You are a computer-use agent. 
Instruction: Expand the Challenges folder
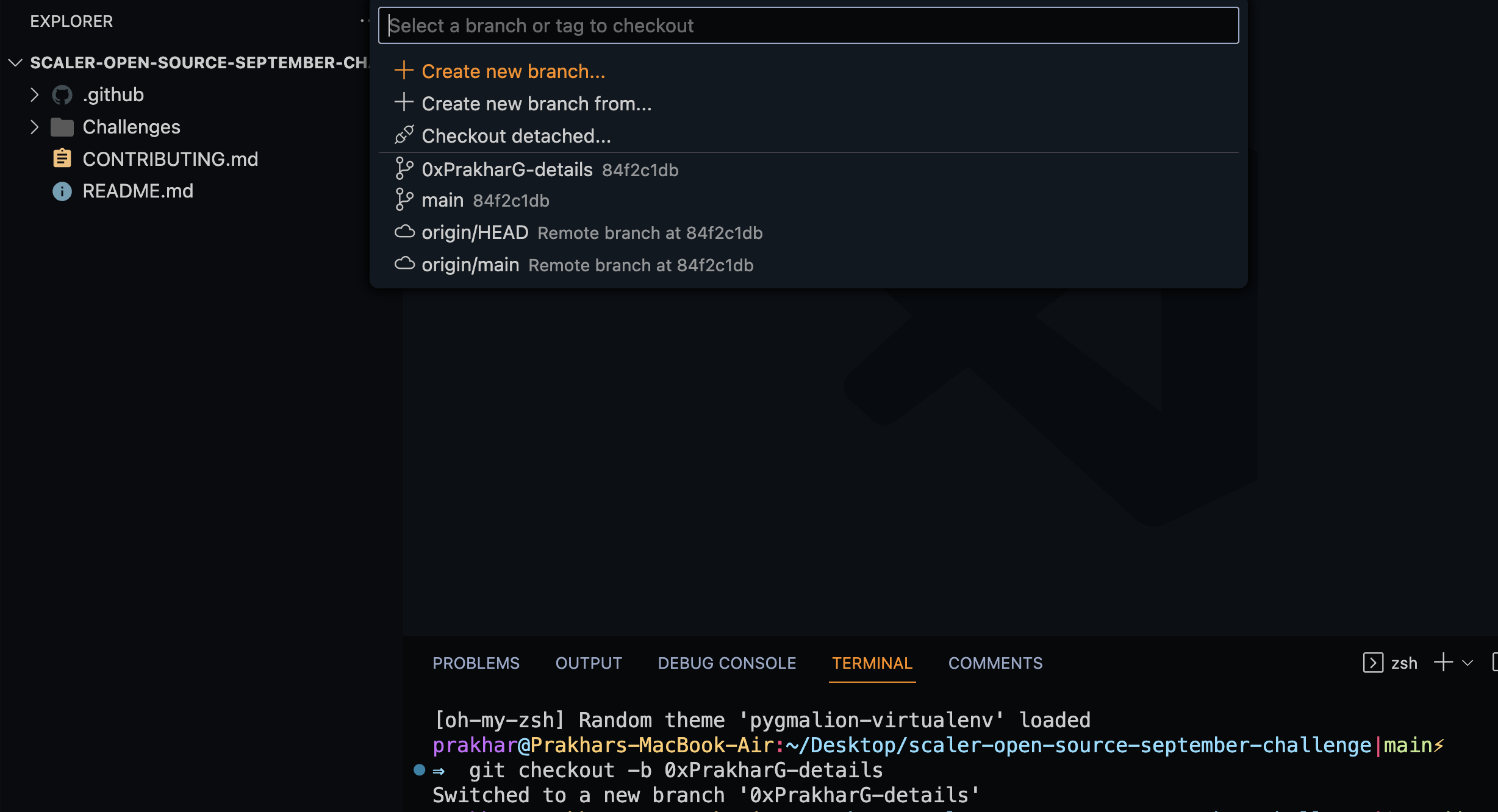click(x=34, y=126)
